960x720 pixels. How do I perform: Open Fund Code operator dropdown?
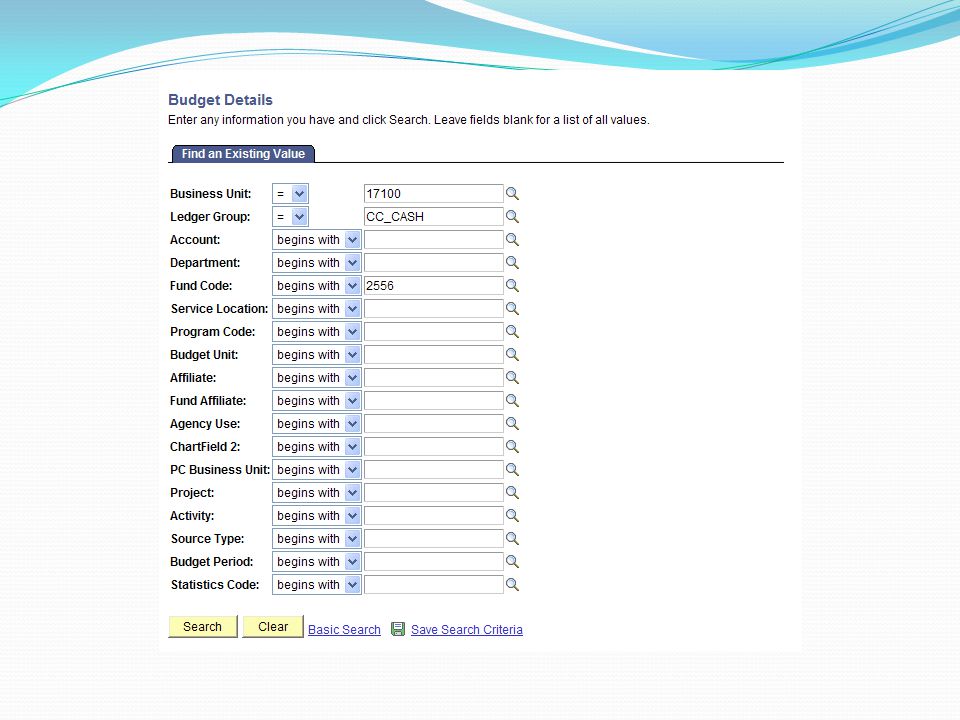click(x=317, y=285)
